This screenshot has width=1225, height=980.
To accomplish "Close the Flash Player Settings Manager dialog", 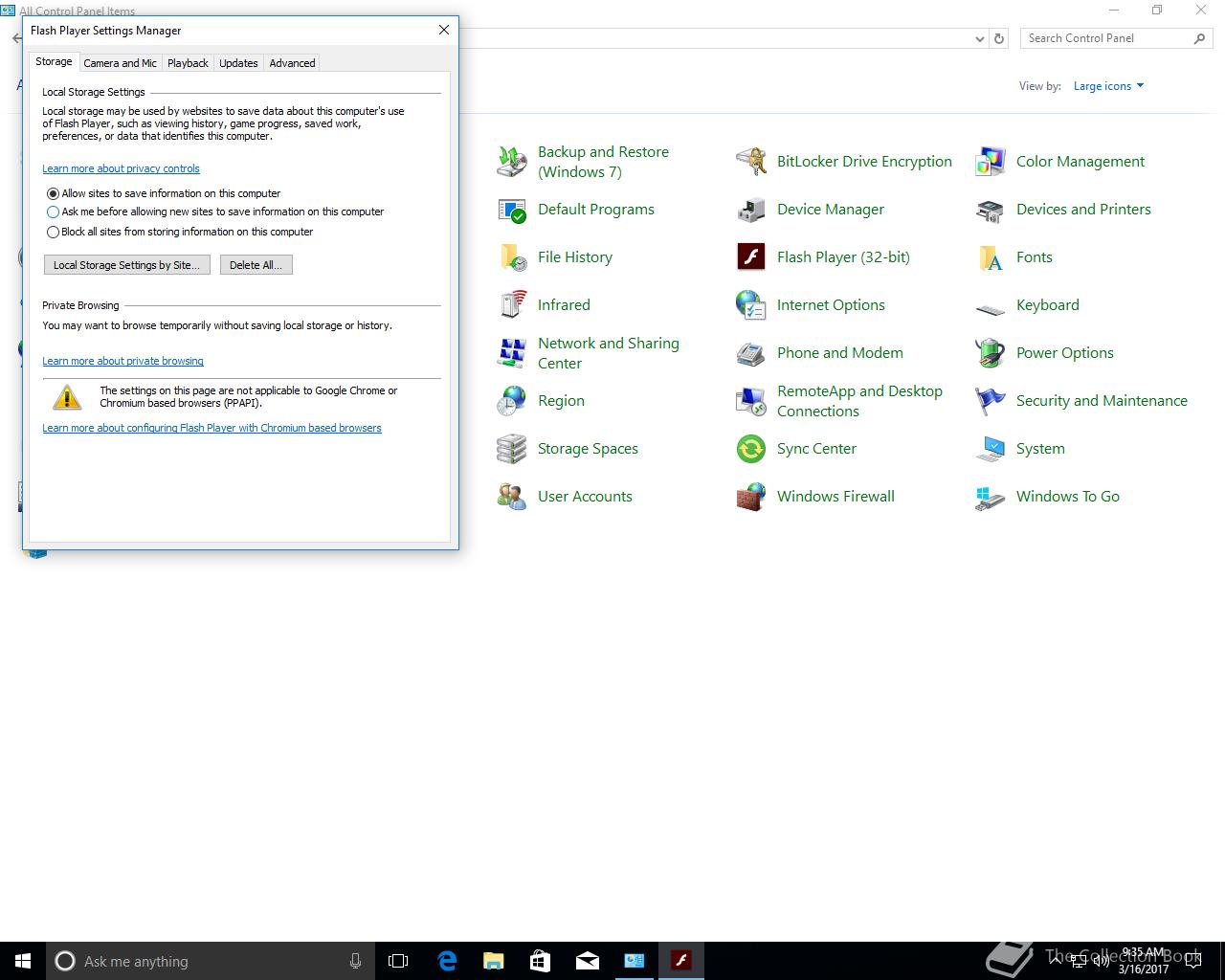I will tap(443, 30).
